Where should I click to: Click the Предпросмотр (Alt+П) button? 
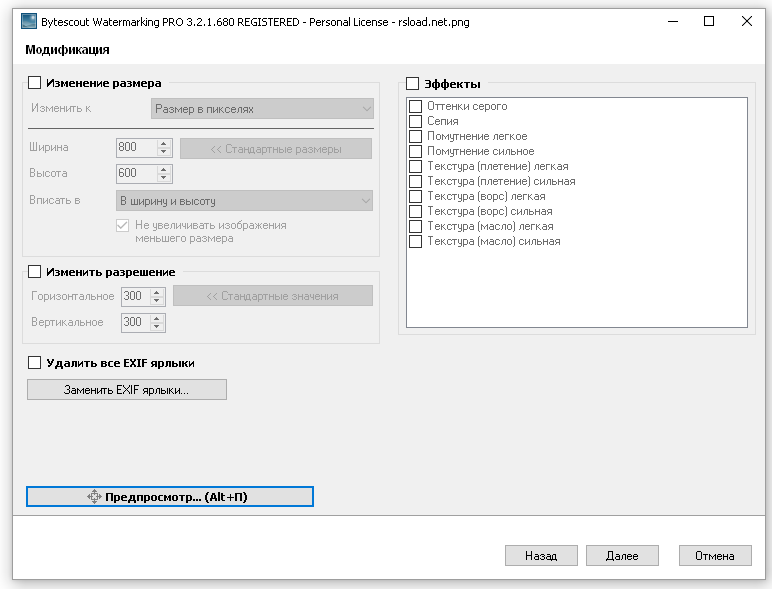coord(170,496)
